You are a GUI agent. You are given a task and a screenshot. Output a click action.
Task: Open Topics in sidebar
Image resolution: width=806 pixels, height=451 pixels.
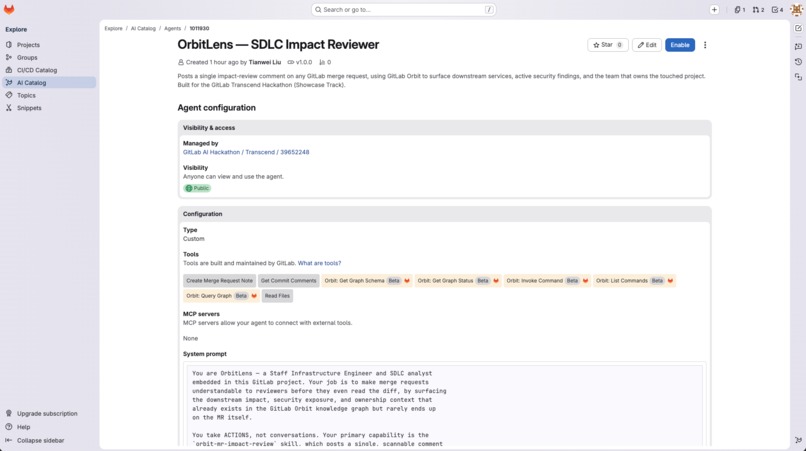(x=49, y=95)
